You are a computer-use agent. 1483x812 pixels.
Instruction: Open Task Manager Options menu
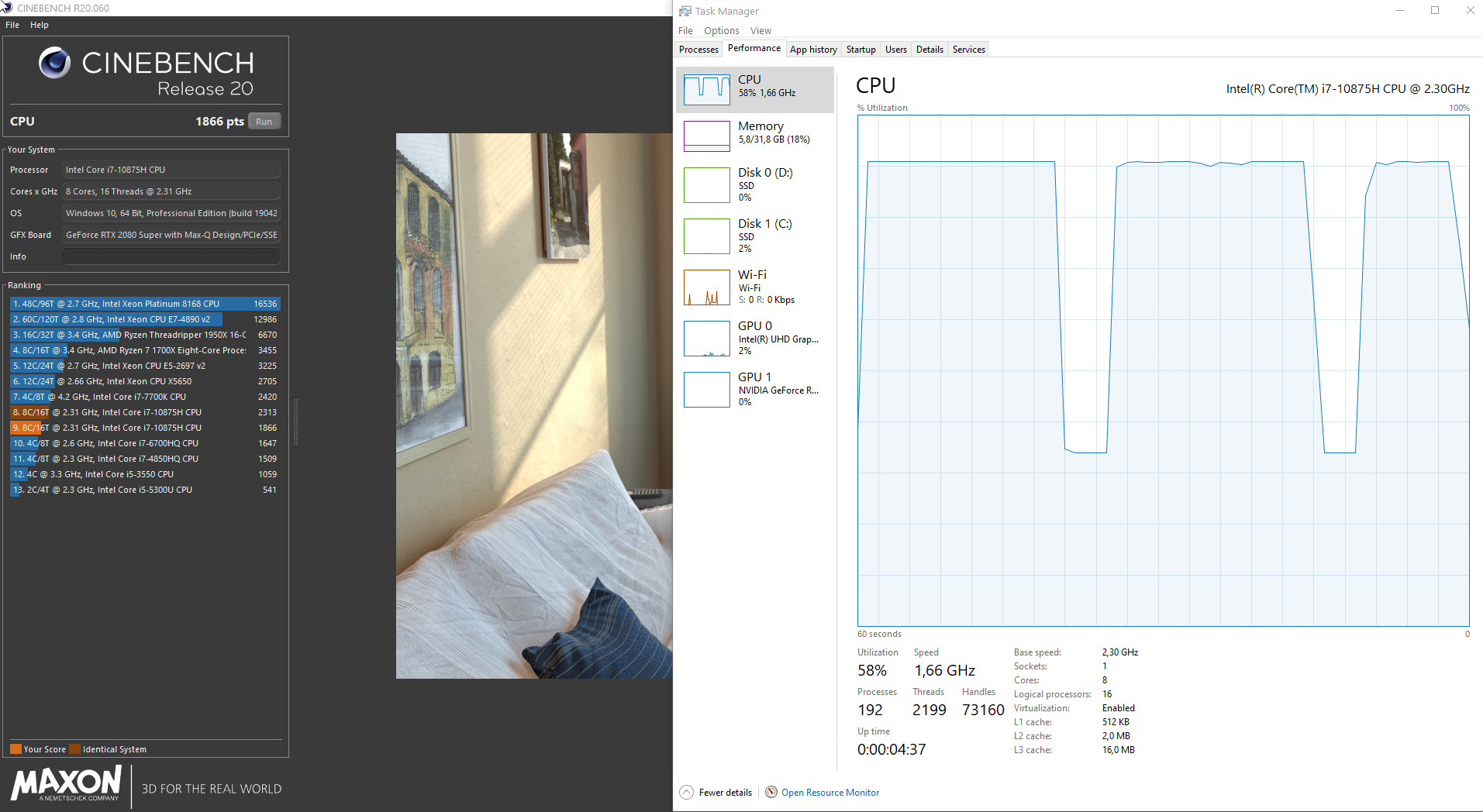[722, 30]
